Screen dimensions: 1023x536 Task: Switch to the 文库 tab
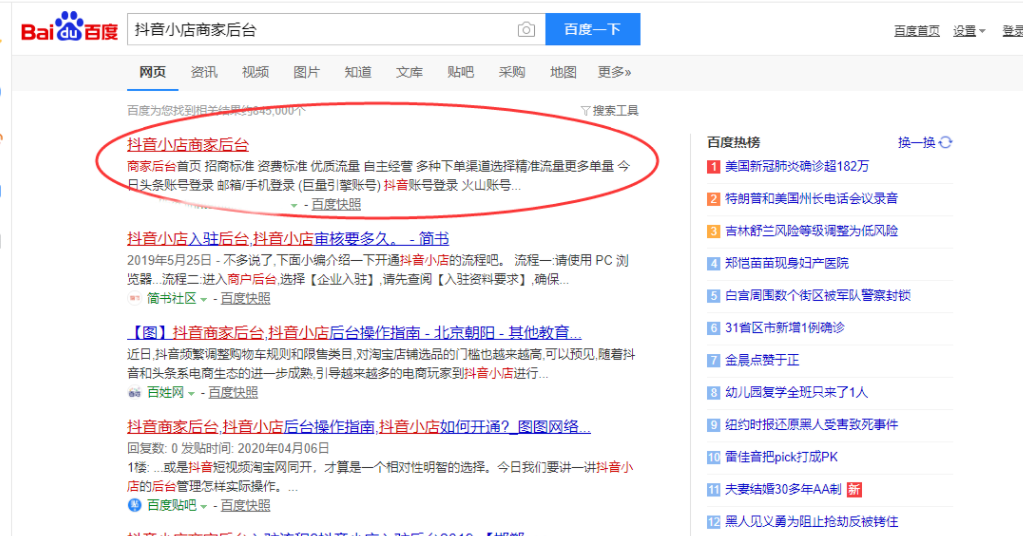(x=409, y=72)
